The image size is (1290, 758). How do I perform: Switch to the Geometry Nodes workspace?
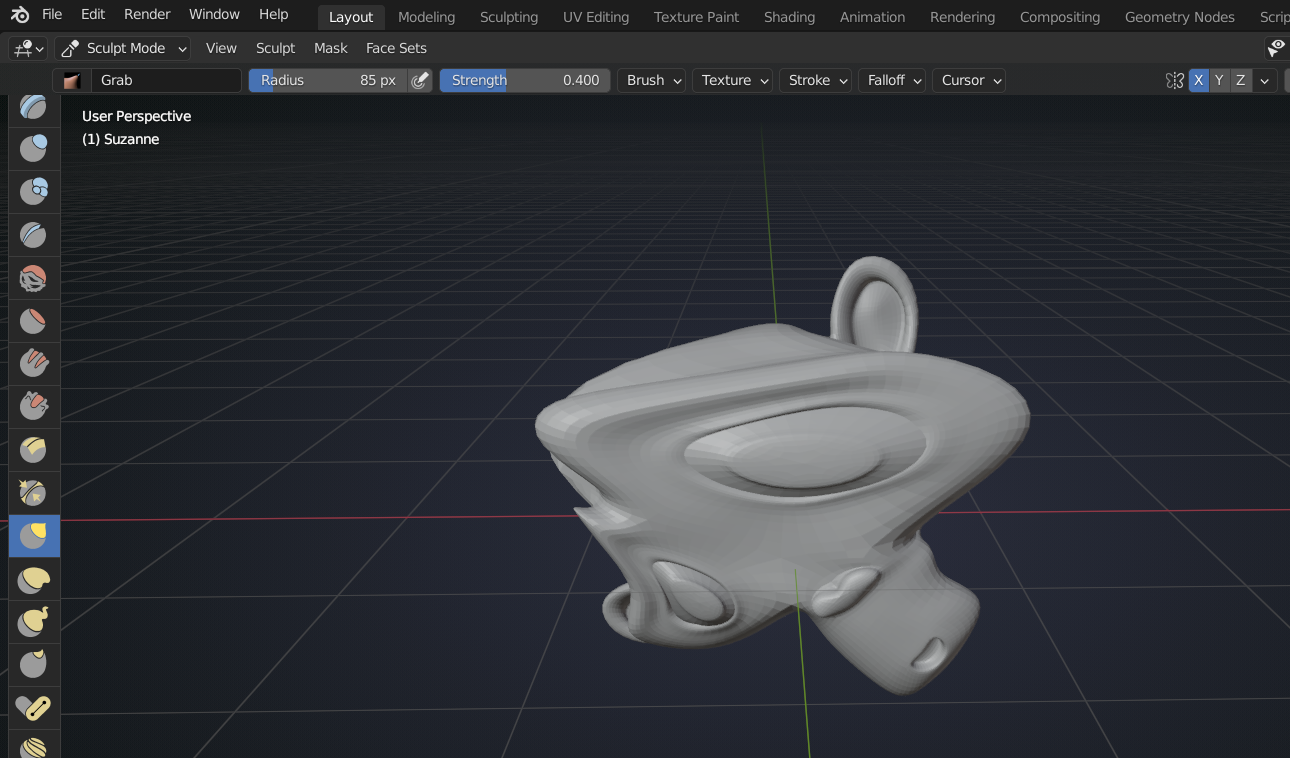[x=1180, y=17]
